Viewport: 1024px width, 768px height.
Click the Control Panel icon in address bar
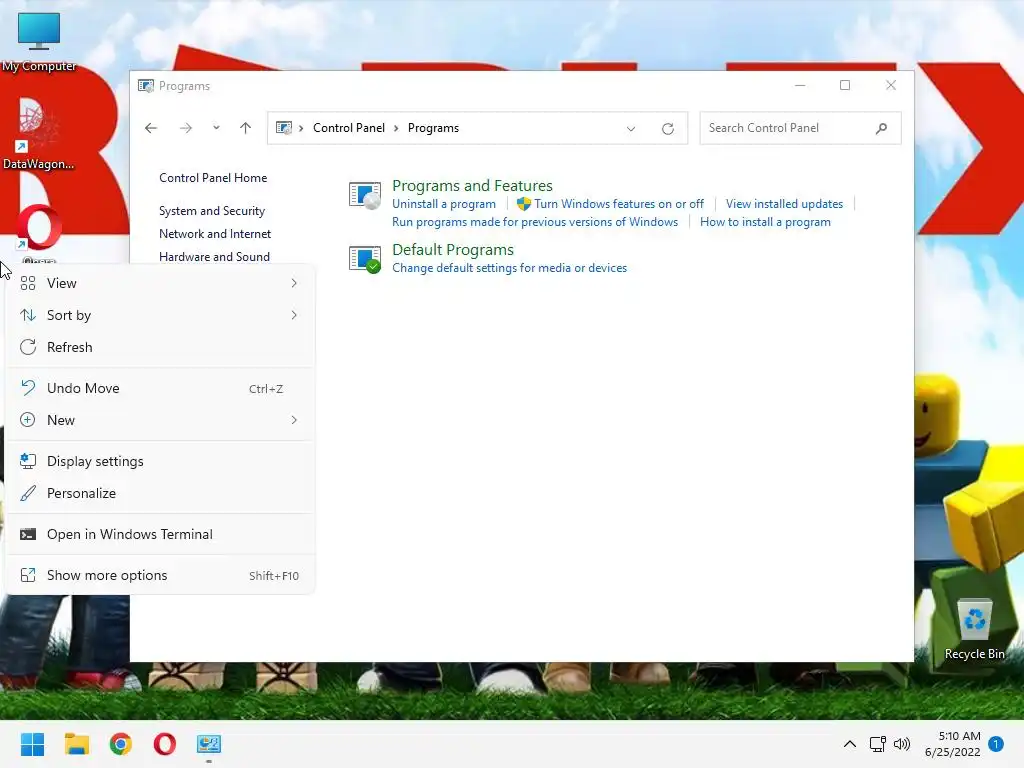[x=283, y=128]
